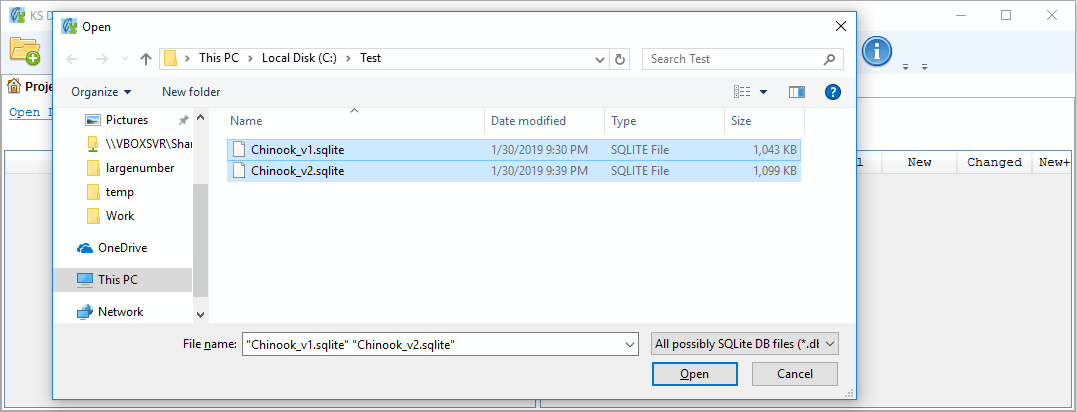Click the open project folder toolbar icon
Screen dimensions: 1077x412
25,50
